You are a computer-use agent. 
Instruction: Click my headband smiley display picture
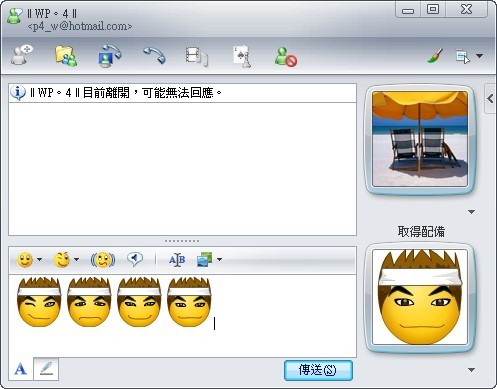[x=420, y=297]
